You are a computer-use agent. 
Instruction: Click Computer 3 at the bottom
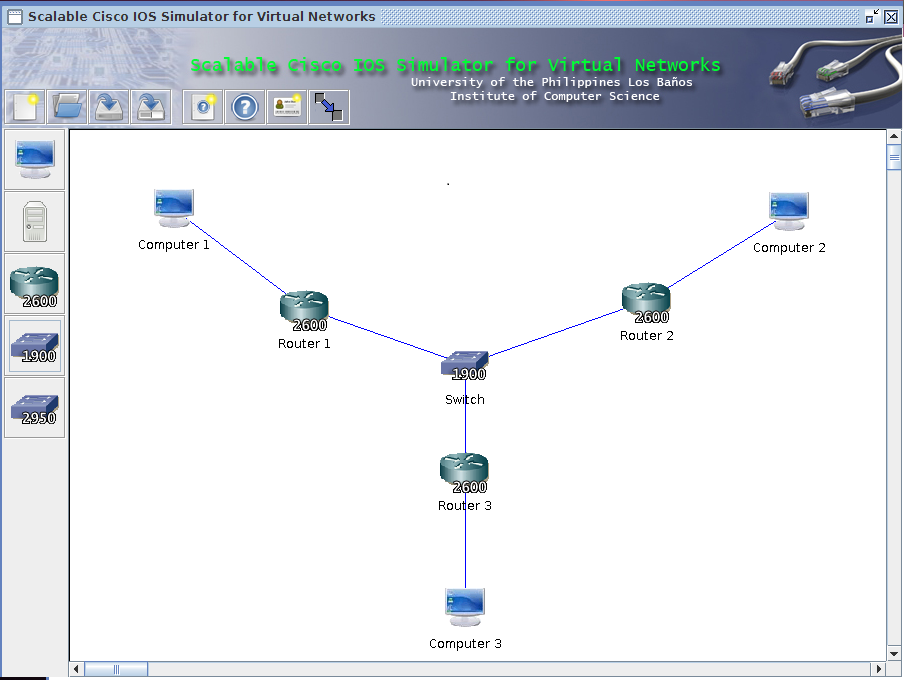tap(465, 602)
